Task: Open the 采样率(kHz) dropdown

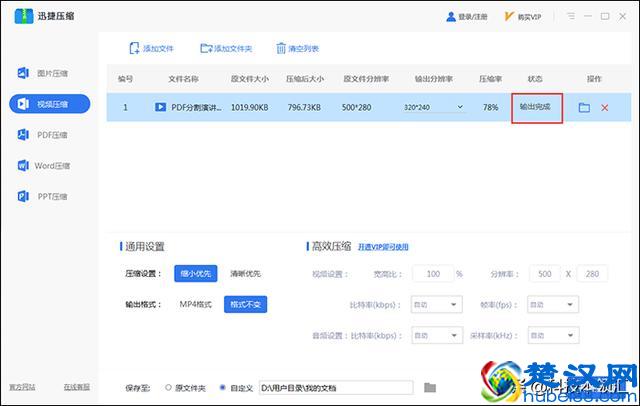Action: (553, 335)
